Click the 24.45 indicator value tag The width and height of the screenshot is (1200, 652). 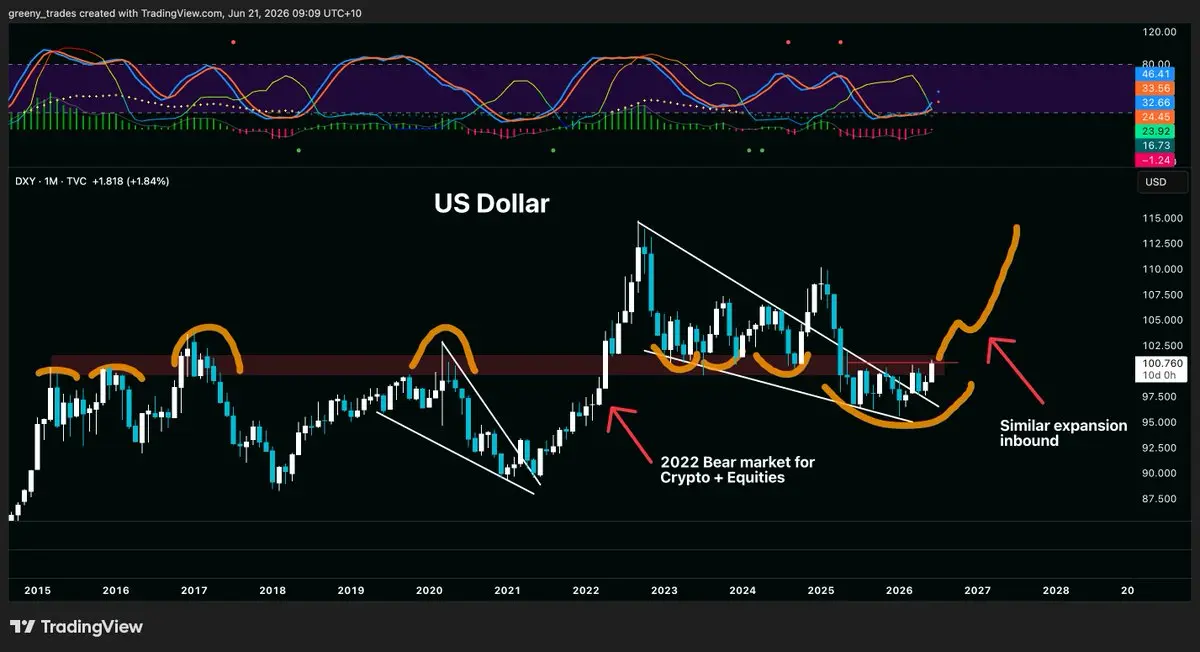tap(1156, 116)
